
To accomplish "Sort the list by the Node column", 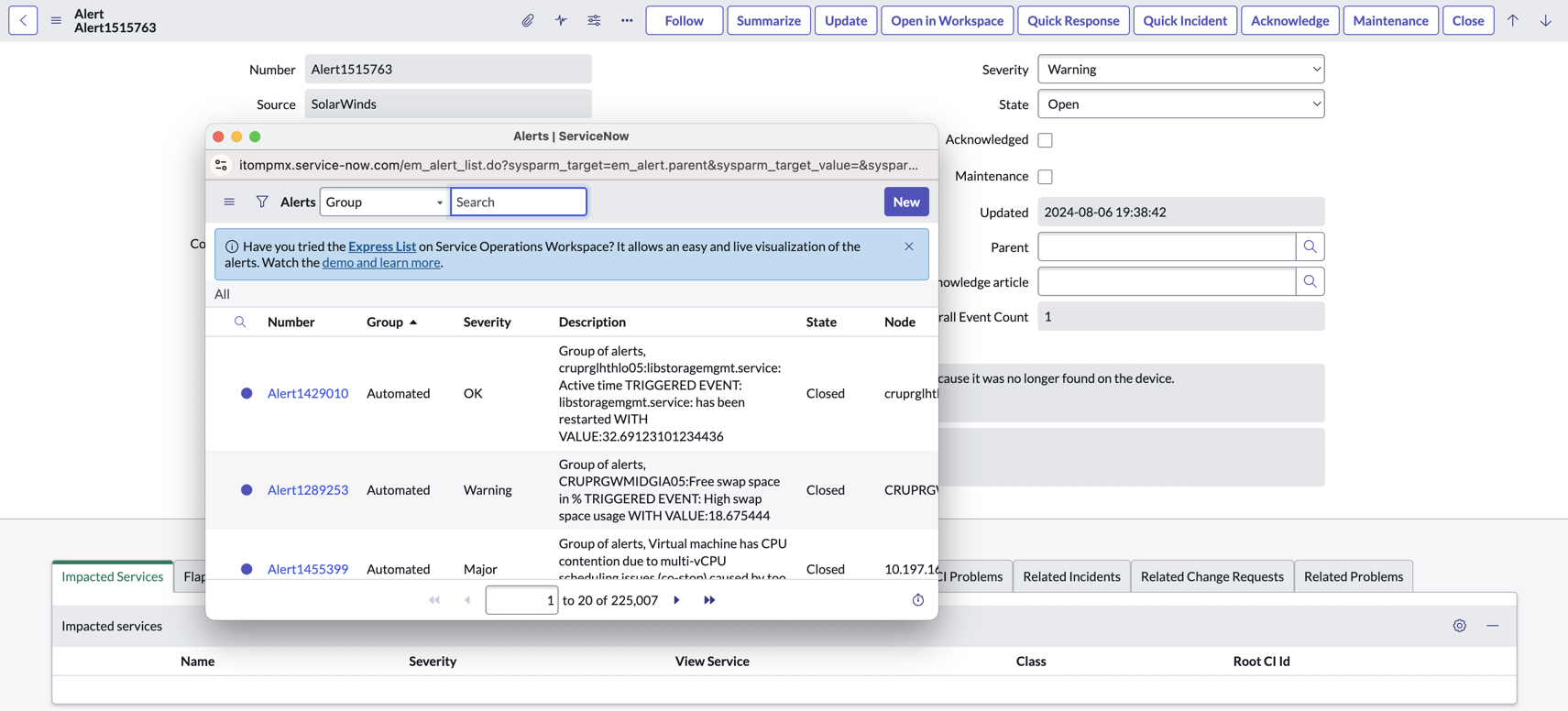I will pos(900,322).
